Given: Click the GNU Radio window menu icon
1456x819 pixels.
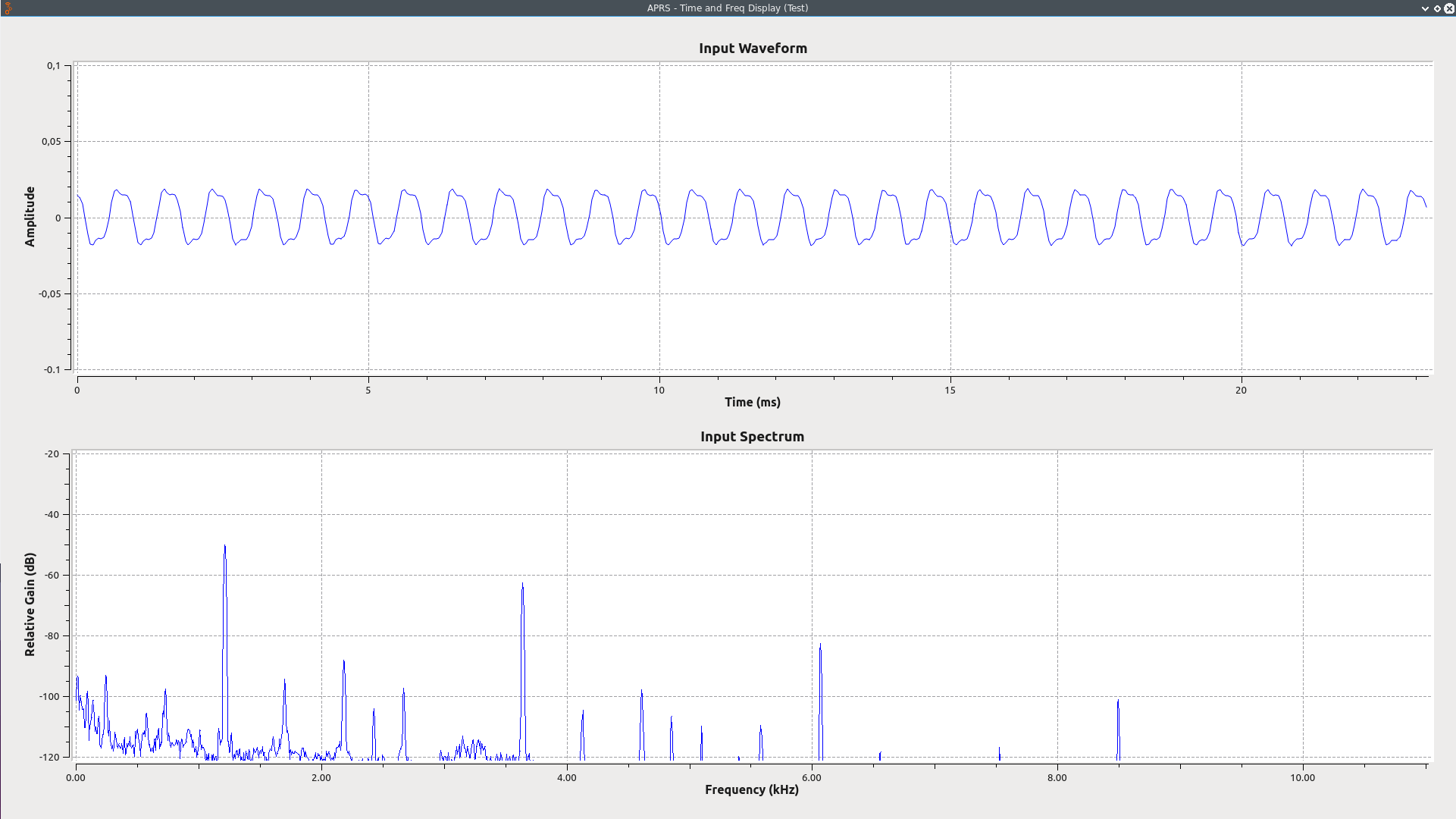Looking at the screenshot, I should pos(8,8).
